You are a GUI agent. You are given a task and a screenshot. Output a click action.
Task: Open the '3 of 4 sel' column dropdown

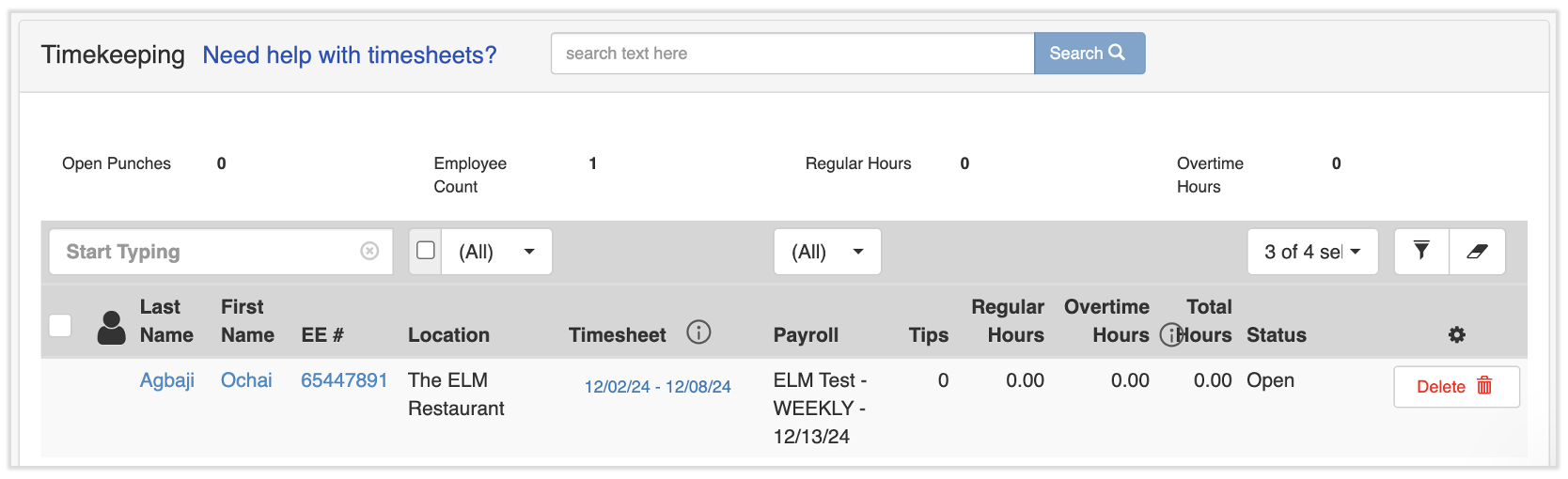pyautogui.click(x=1312, y=252)
